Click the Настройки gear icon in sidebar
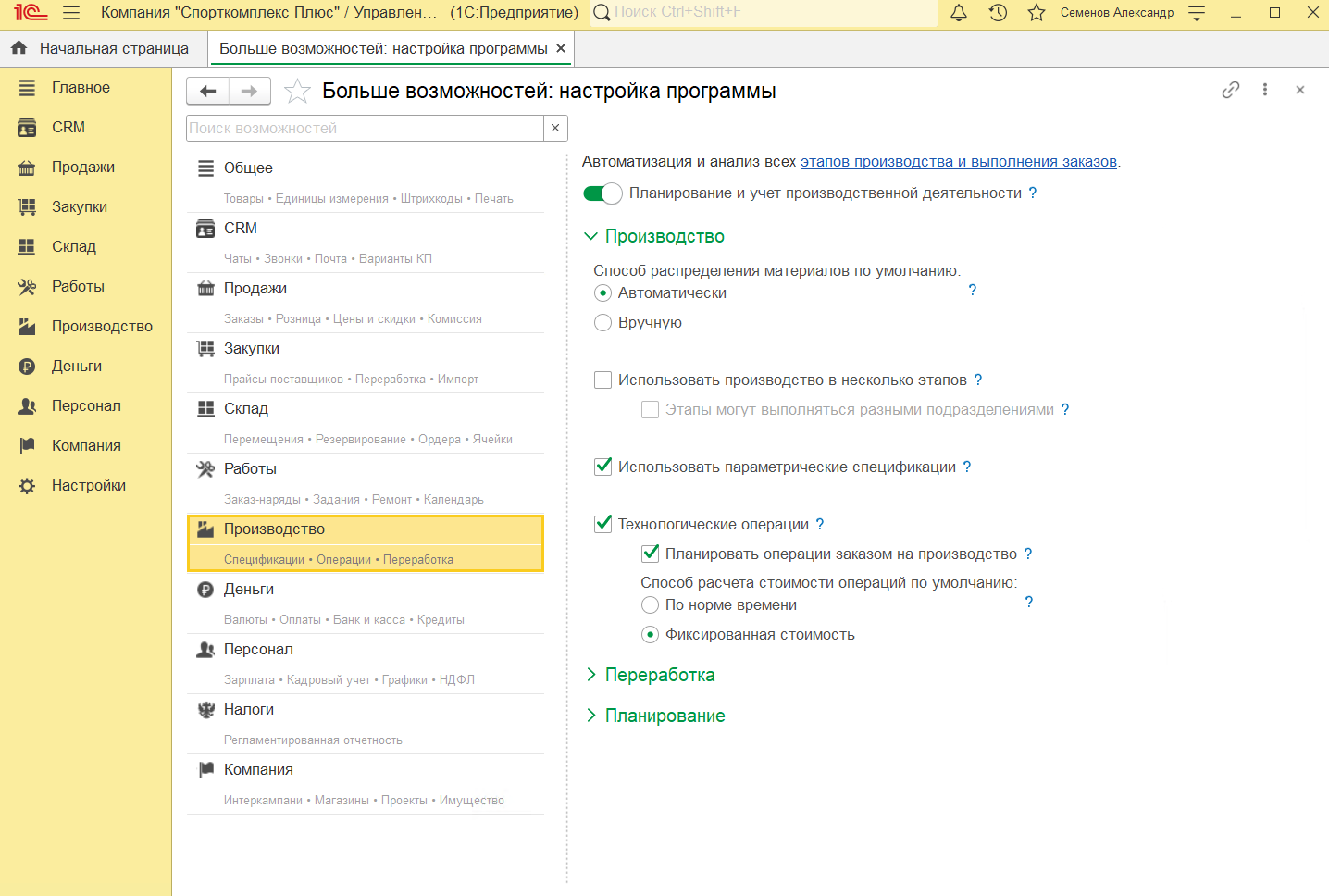The height and width of the screenshot is (896, 1329). coord(27,486)
